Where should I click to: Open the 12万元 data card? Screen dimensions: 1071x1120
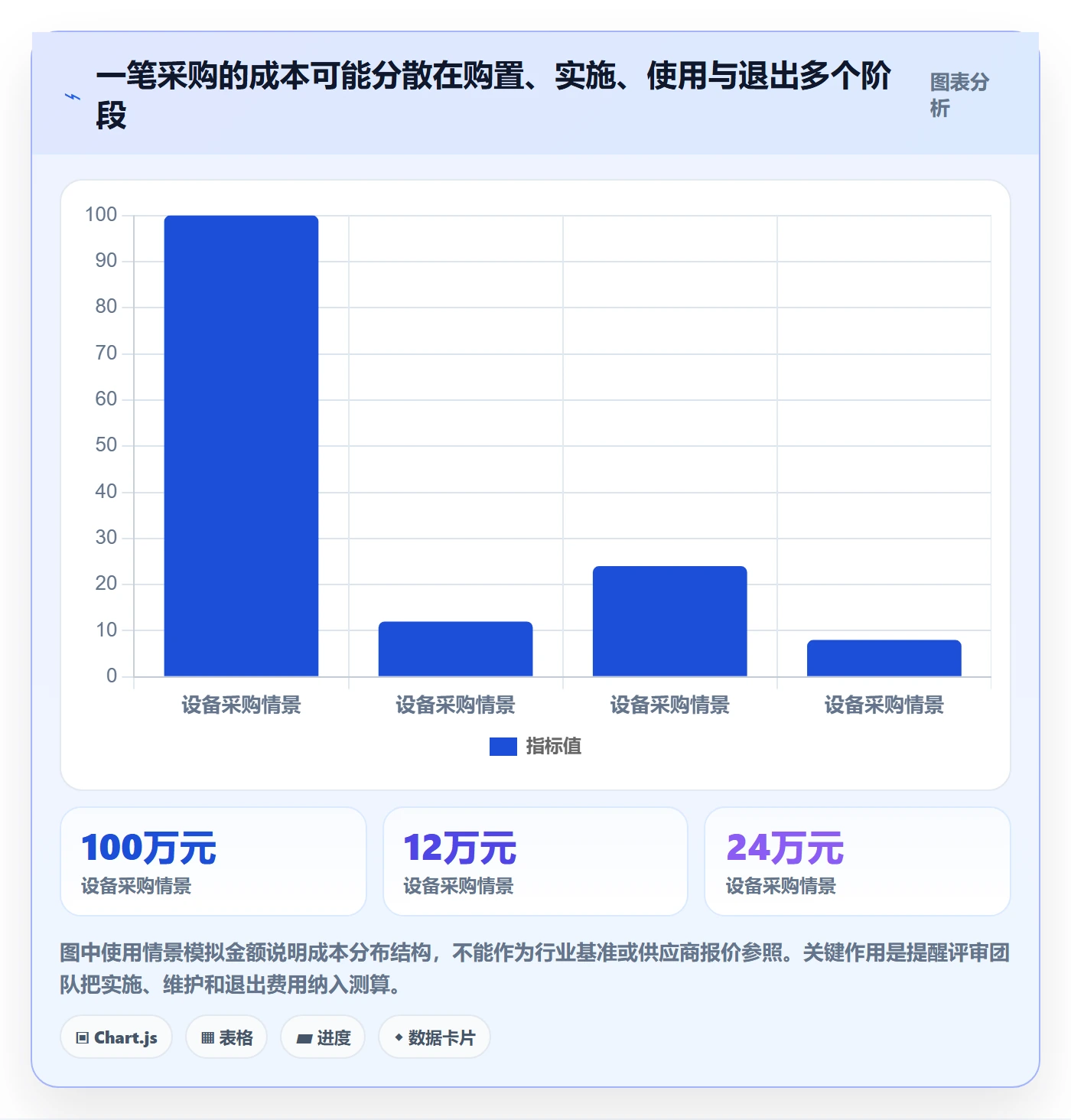coord(535,861)
